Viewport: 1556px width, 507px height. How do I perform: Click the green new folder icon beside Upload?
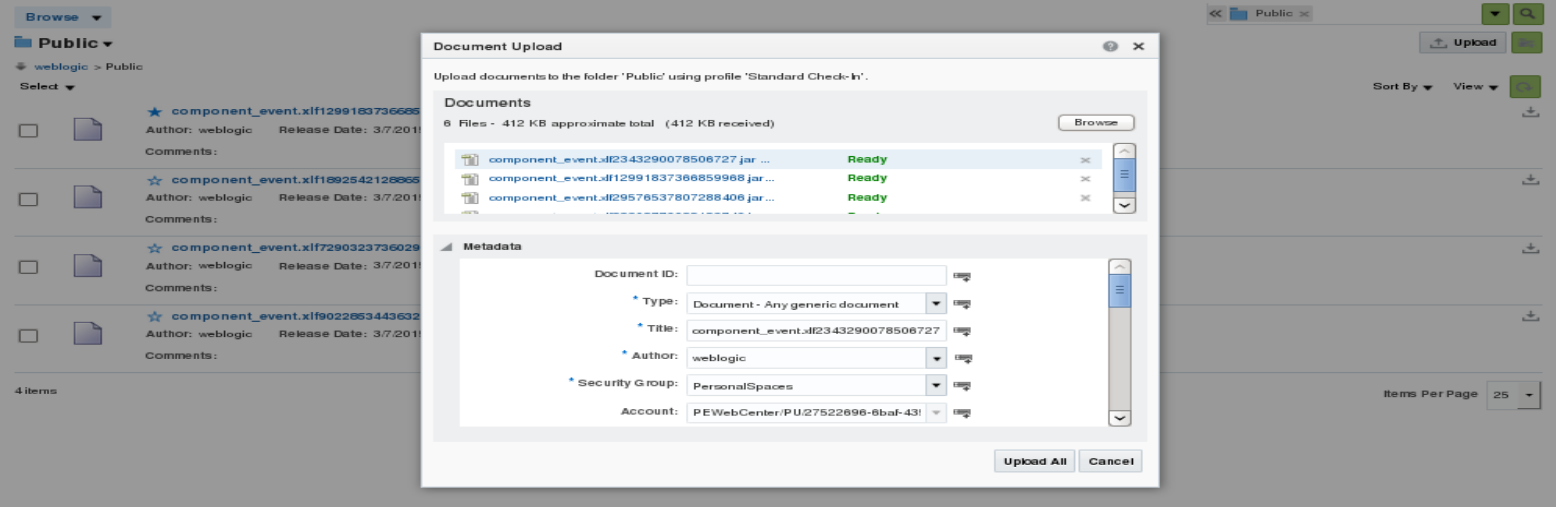pos(1526,43)
